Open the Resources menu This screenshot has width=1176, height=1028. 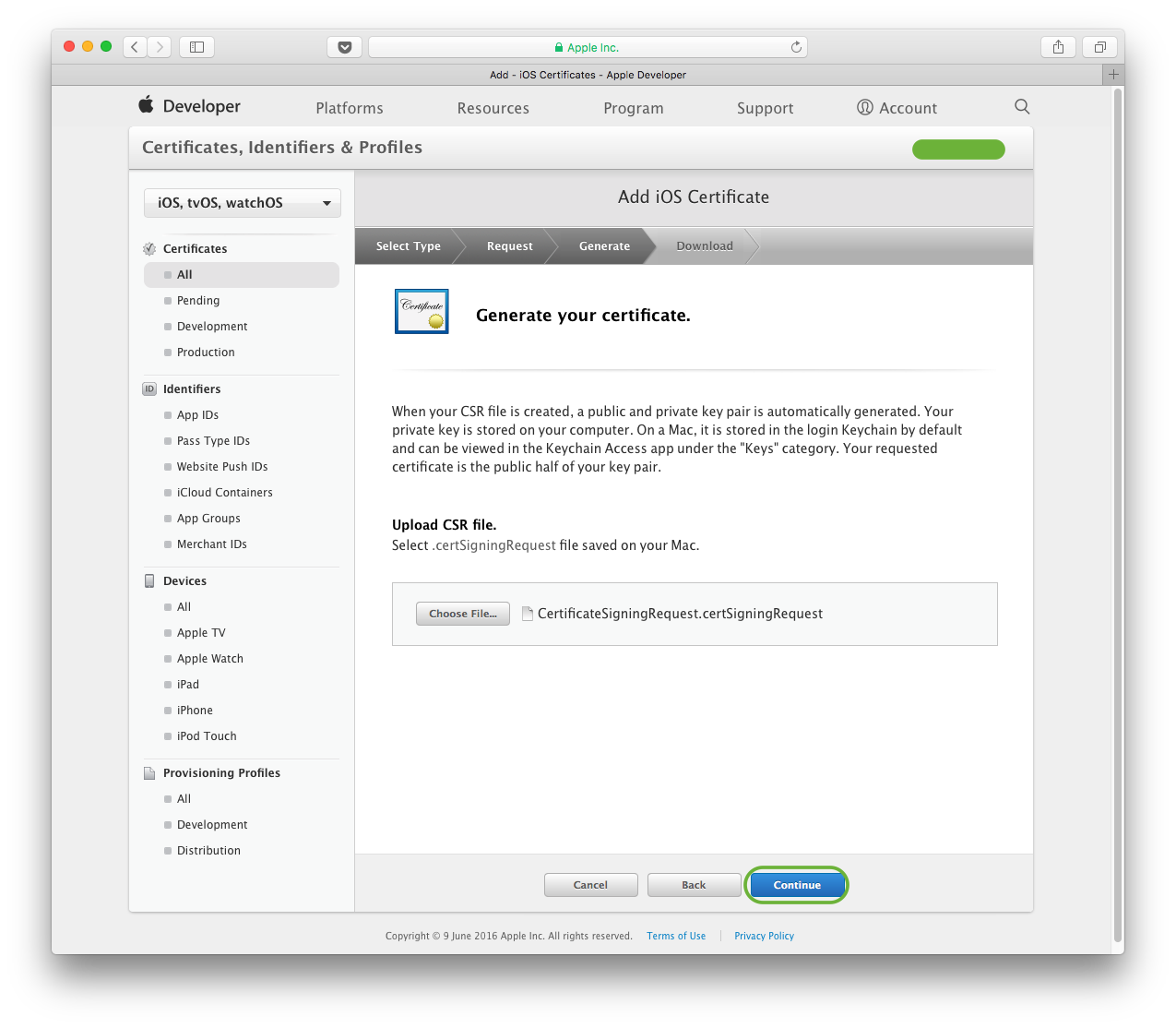[x=493, y=108]
